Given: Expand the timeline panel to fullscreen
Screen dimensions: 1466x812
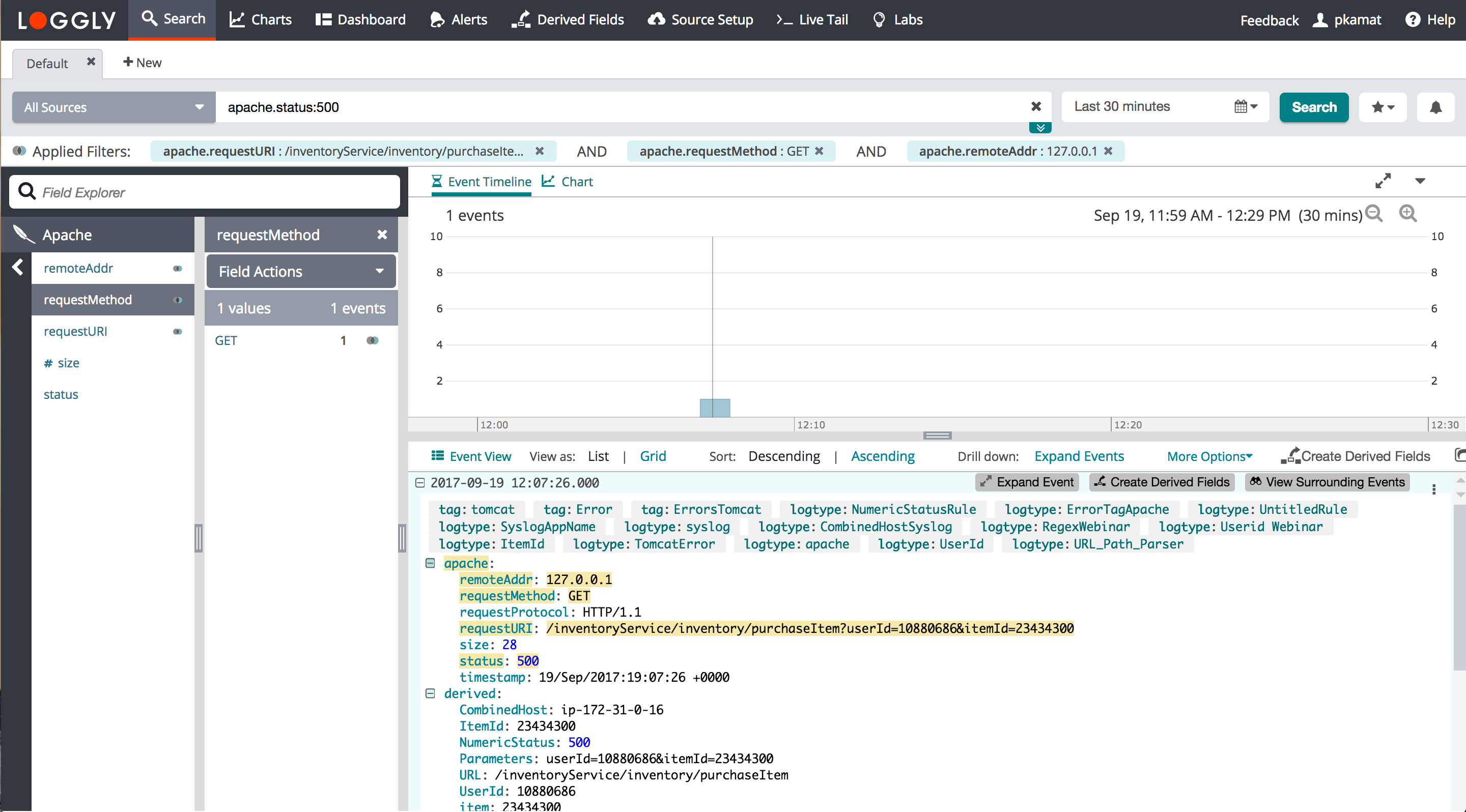Looking at the screenshot, I should pos(1383,182).
